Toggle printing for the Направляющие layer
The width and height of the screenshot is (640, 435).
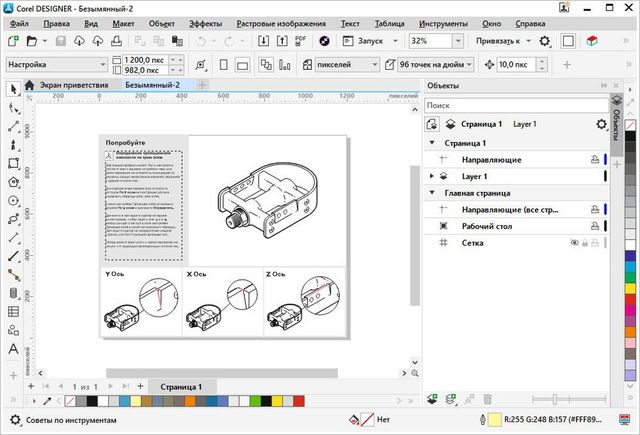[x=594, y=159]
